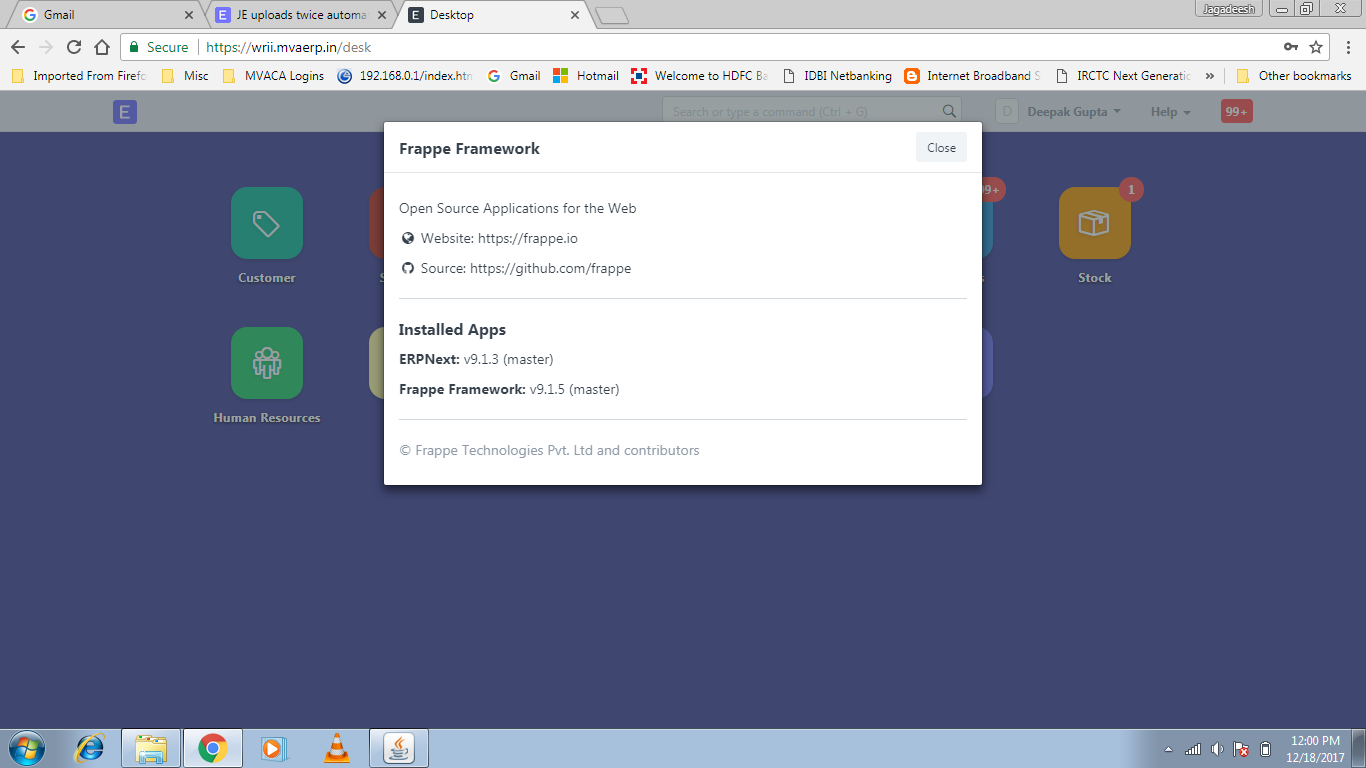Close the Frappe Framework dialog
The width and height of the screenshot is (1366, 768).
click(941, 147)
